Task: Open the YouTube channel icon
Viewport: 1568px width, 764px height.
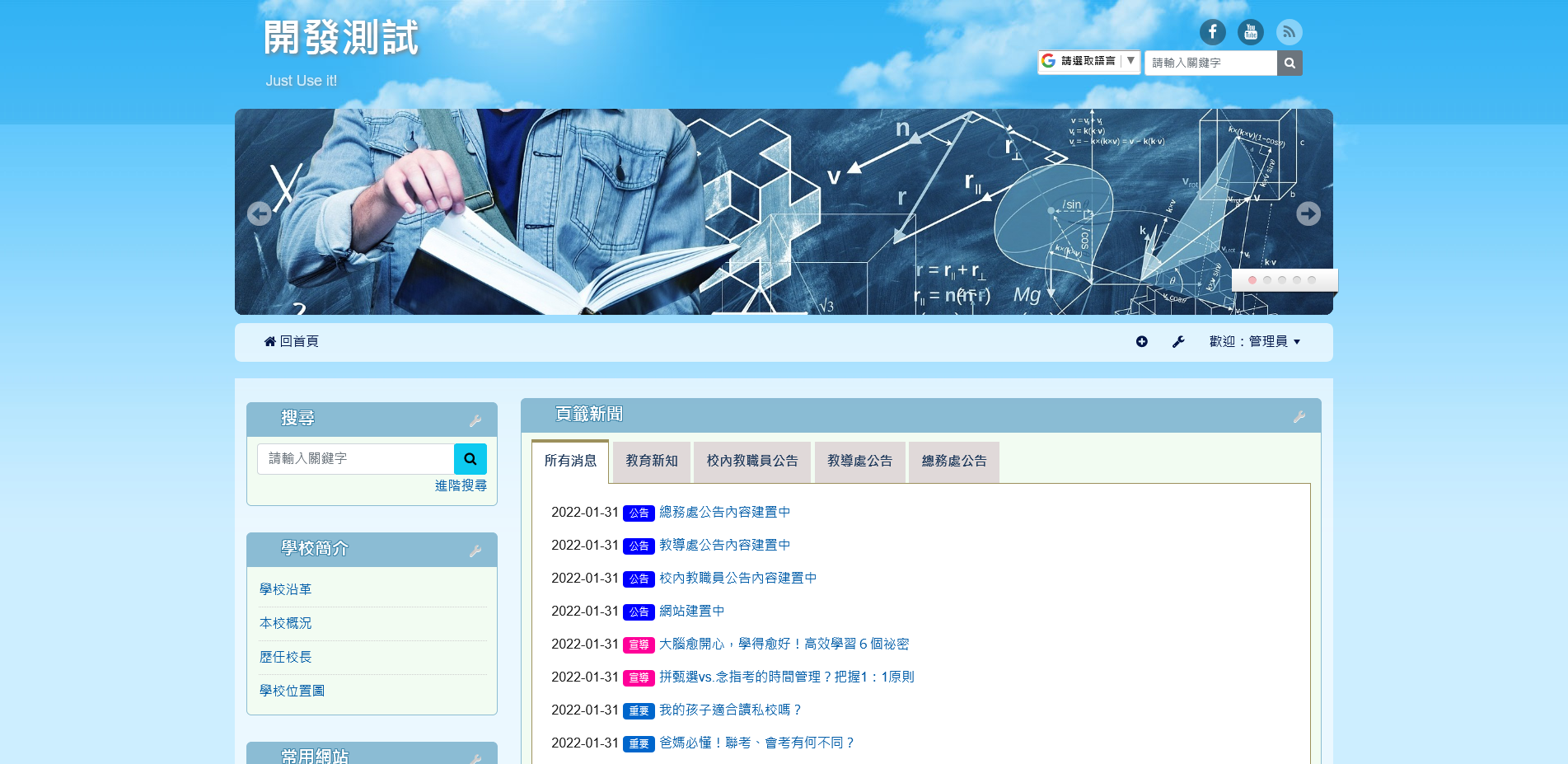Action: click(x=1250, y=32)
